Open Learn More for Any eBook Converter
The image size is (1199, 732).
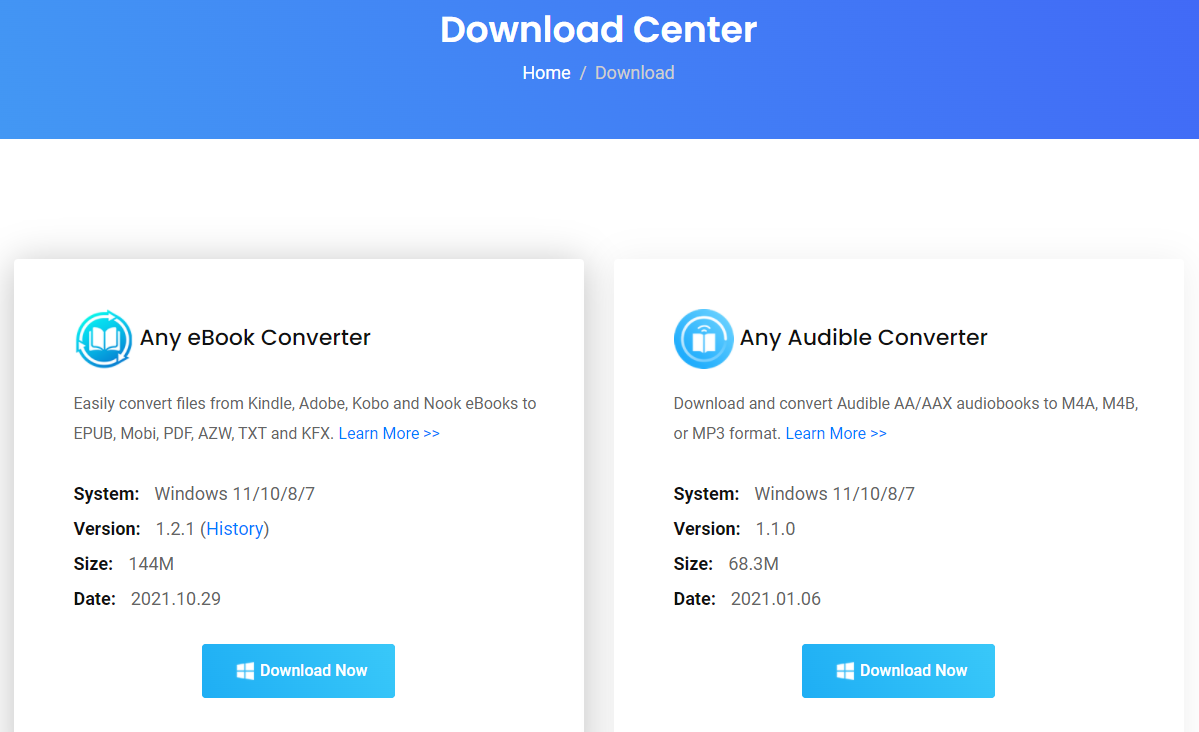[x=389, y=434]
